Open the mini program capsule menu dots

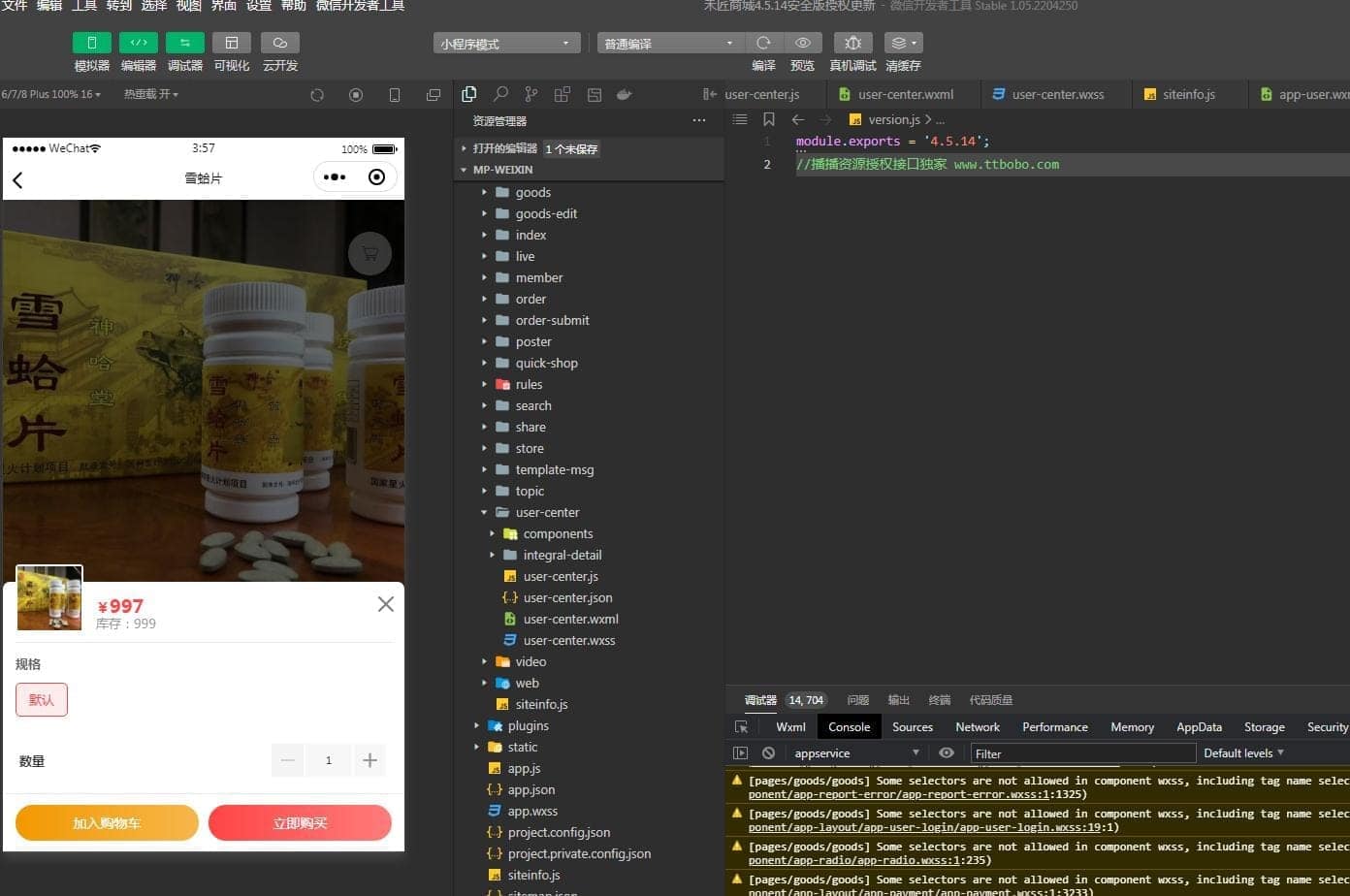point(335,177)
